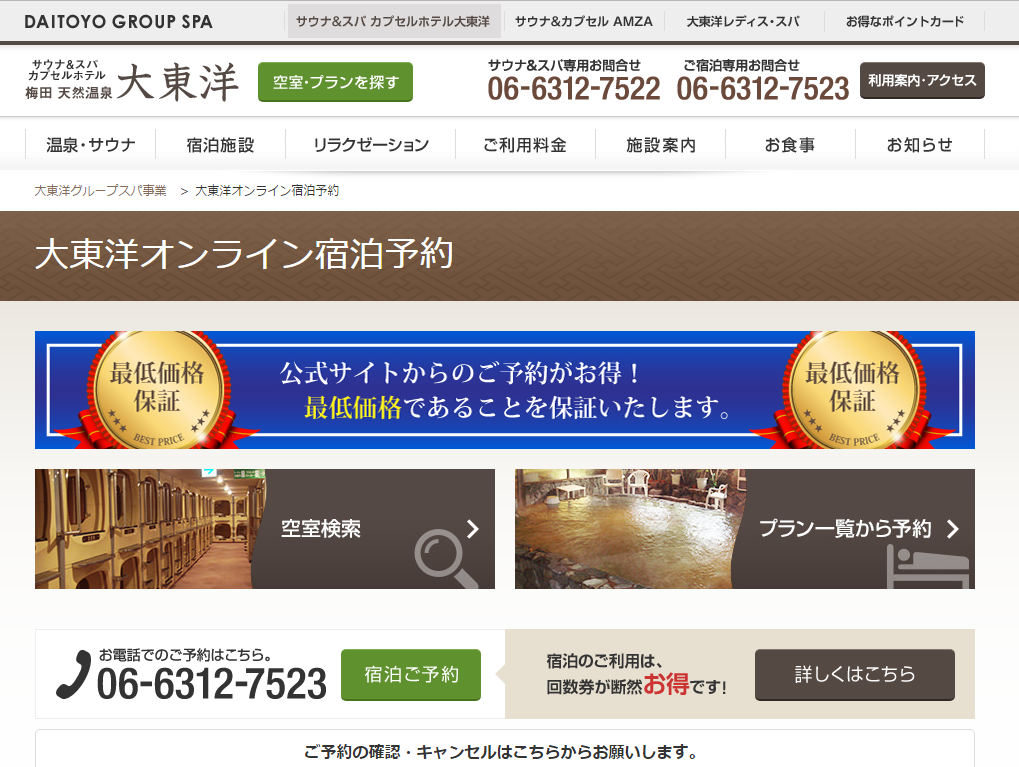Open the お得なポイントカード tab
The width and height of the screenshot is (1019, 767).
(905, 21)
